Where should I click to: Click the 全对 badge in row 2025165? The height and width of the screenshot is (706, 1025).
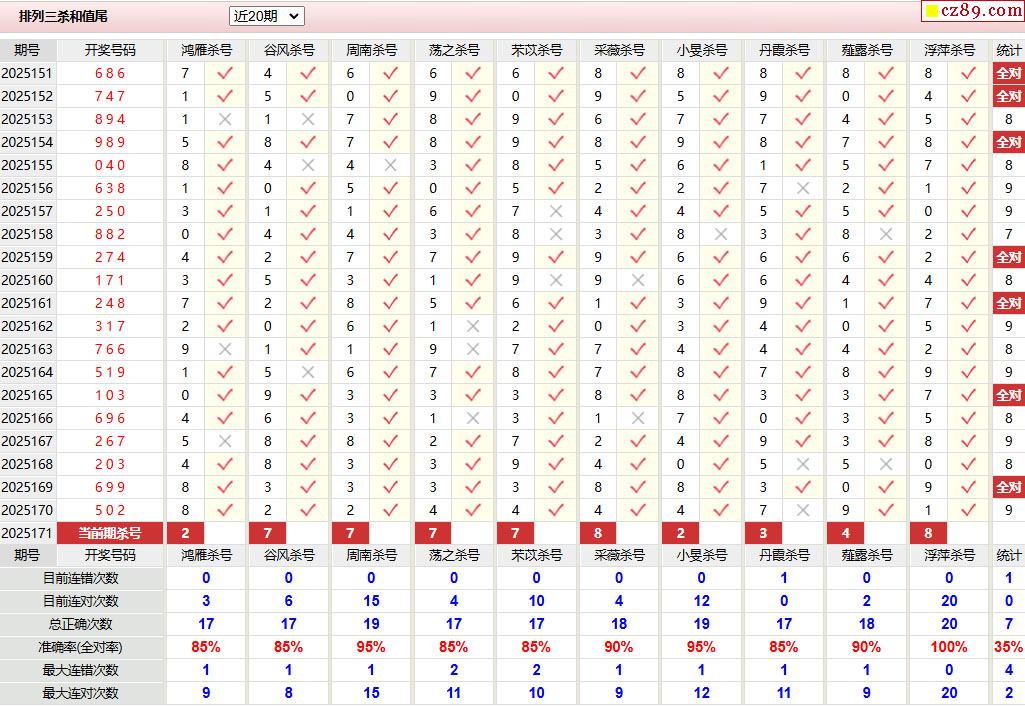point(1008,395)
